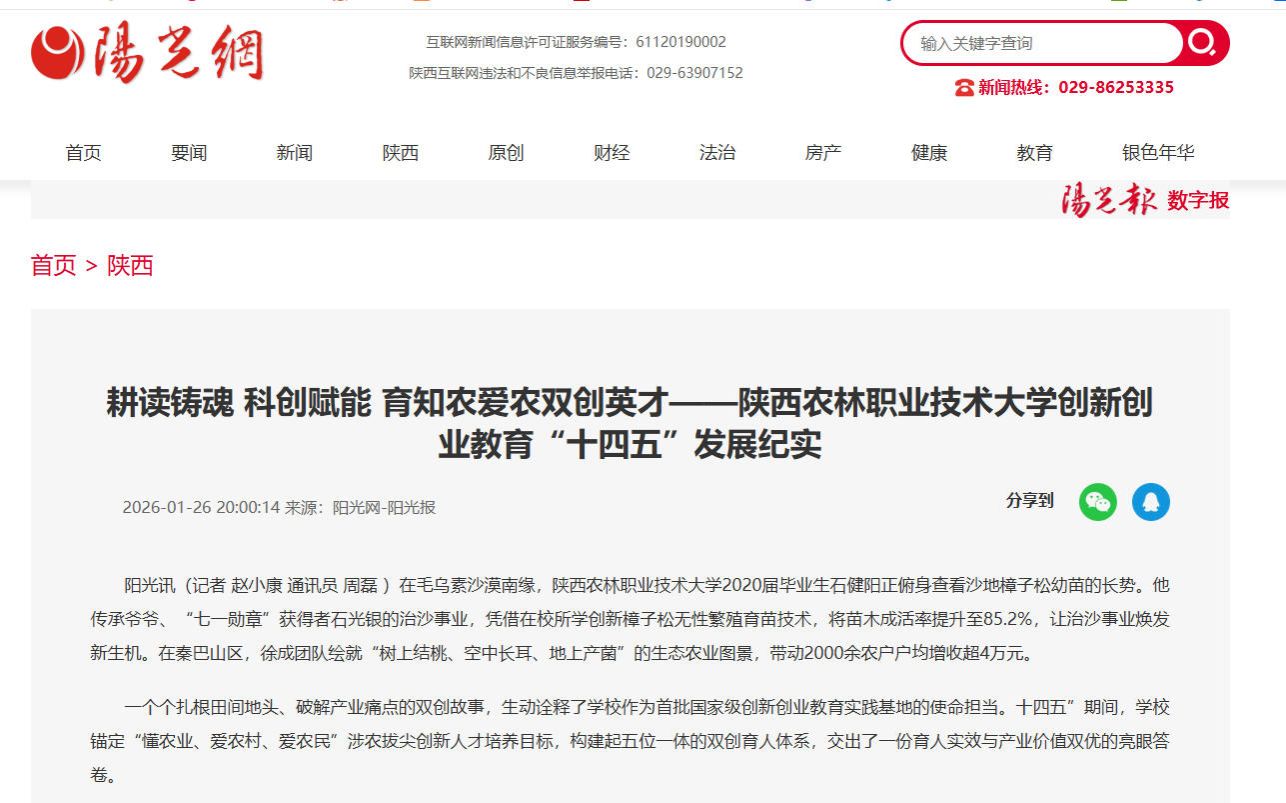
Task: Go to 要闻 section
Action: click(x=189, y=153)
